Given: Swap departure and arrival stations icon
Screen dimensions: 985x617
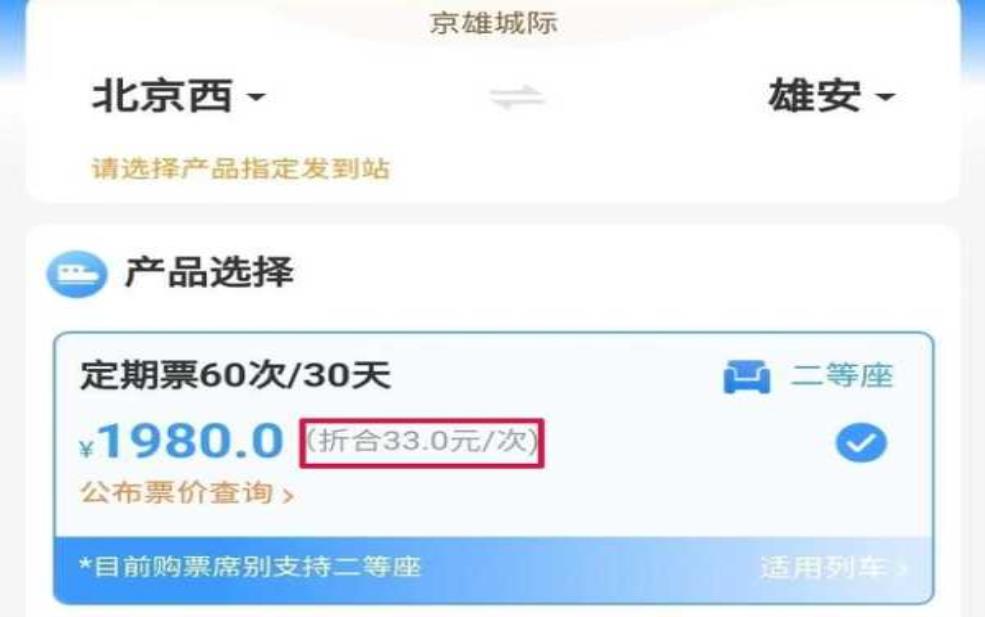Looking at the screenshot, I should pos(517,97).
